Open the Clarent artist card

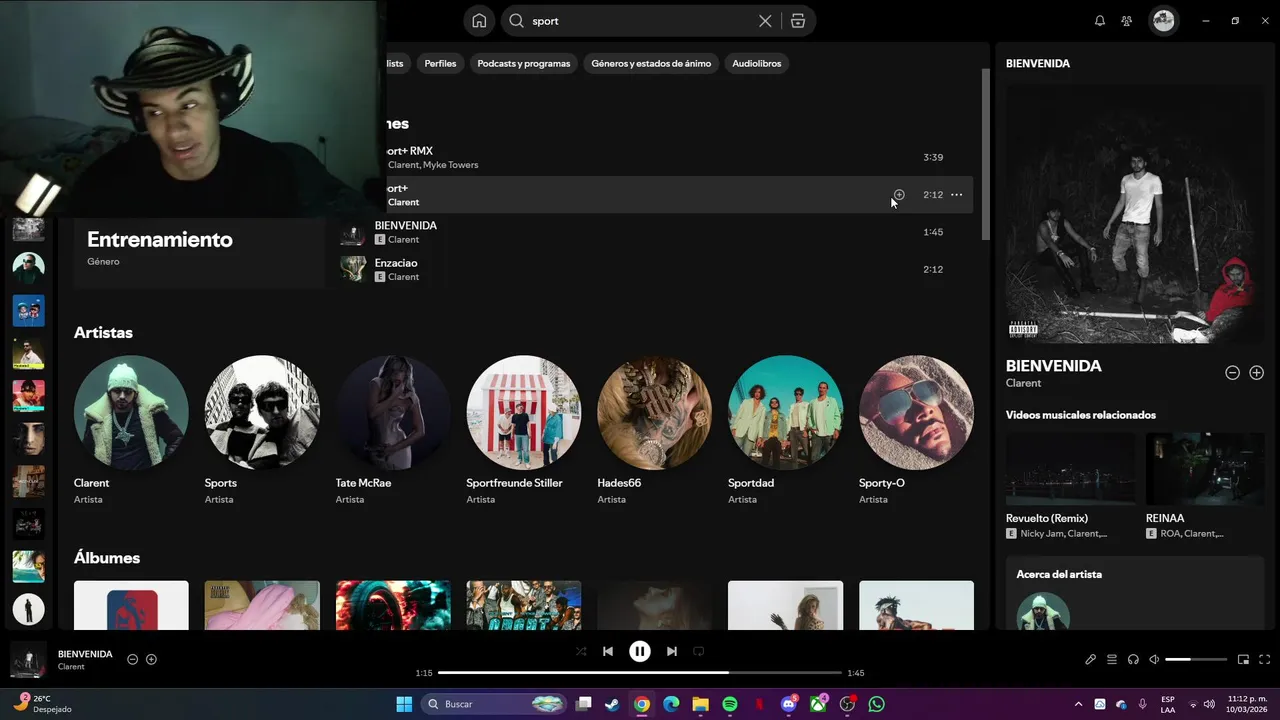point(131,430)
